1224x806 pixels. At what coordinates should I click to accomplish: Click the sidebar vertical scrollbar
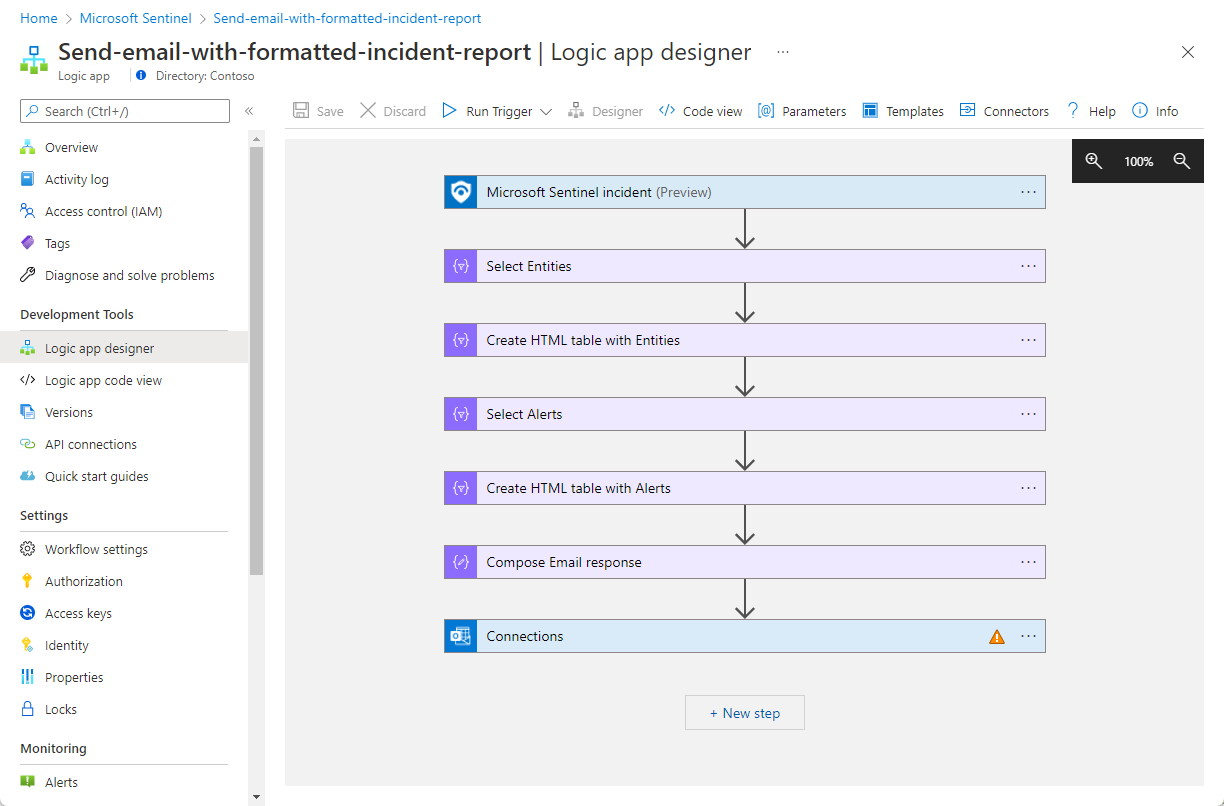tap(257, 360)
